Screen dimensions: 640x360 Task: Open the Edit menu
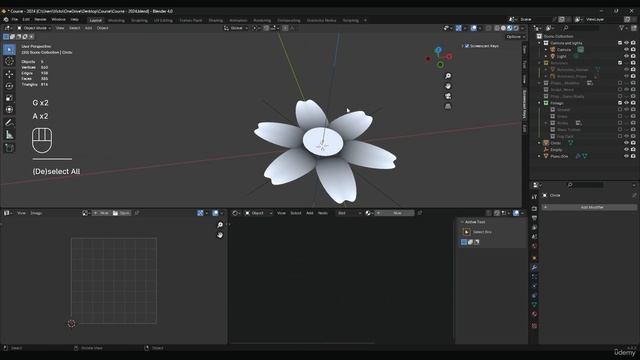tap(26, 20)
